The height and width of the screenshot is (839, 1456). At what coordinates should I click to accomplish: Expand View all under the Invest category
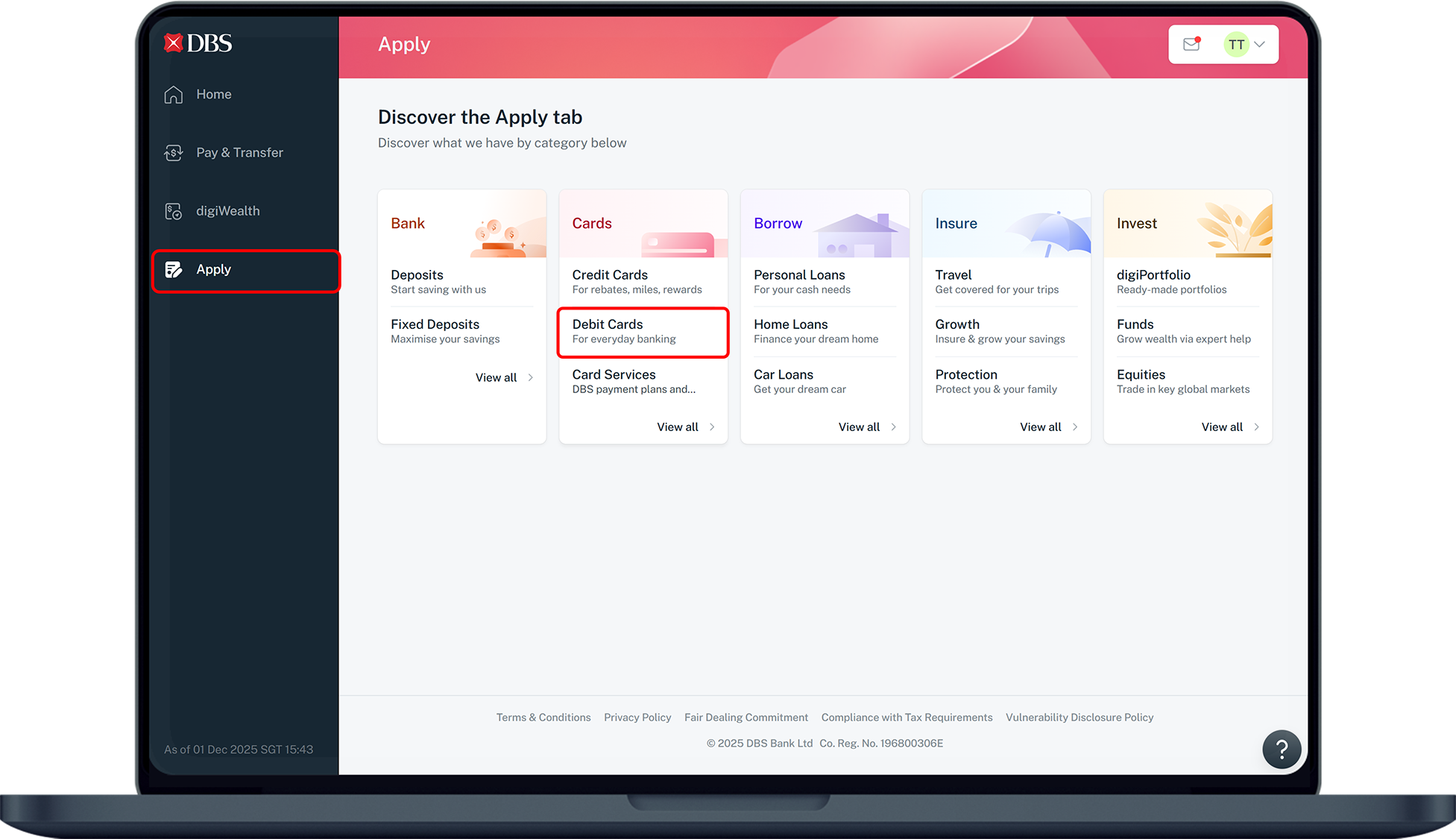1221,427
